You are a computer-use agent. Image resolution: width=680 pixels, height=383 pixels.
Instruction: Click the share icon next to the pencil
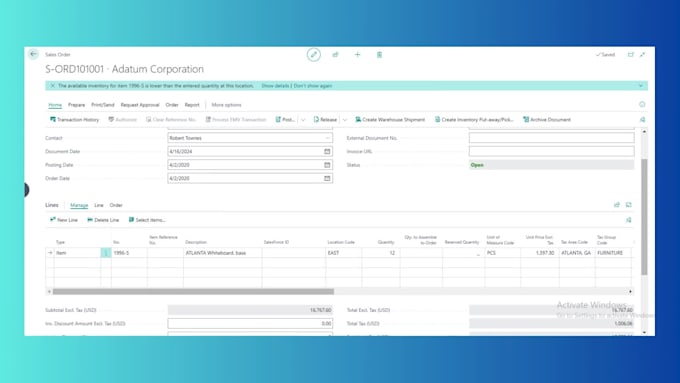tap(335, 55)
